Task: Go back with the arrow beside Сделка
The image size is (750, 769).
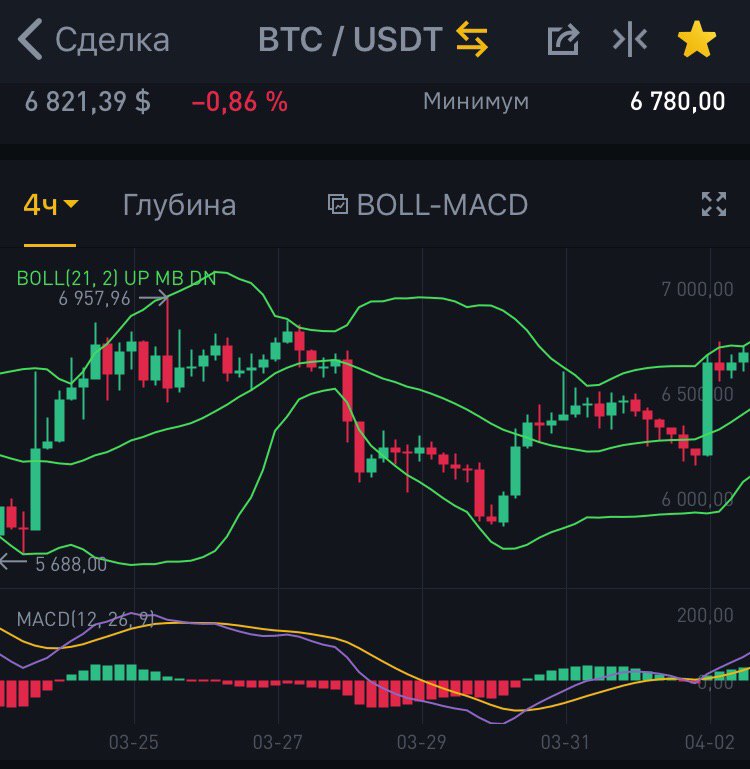Action: (30, 39)
